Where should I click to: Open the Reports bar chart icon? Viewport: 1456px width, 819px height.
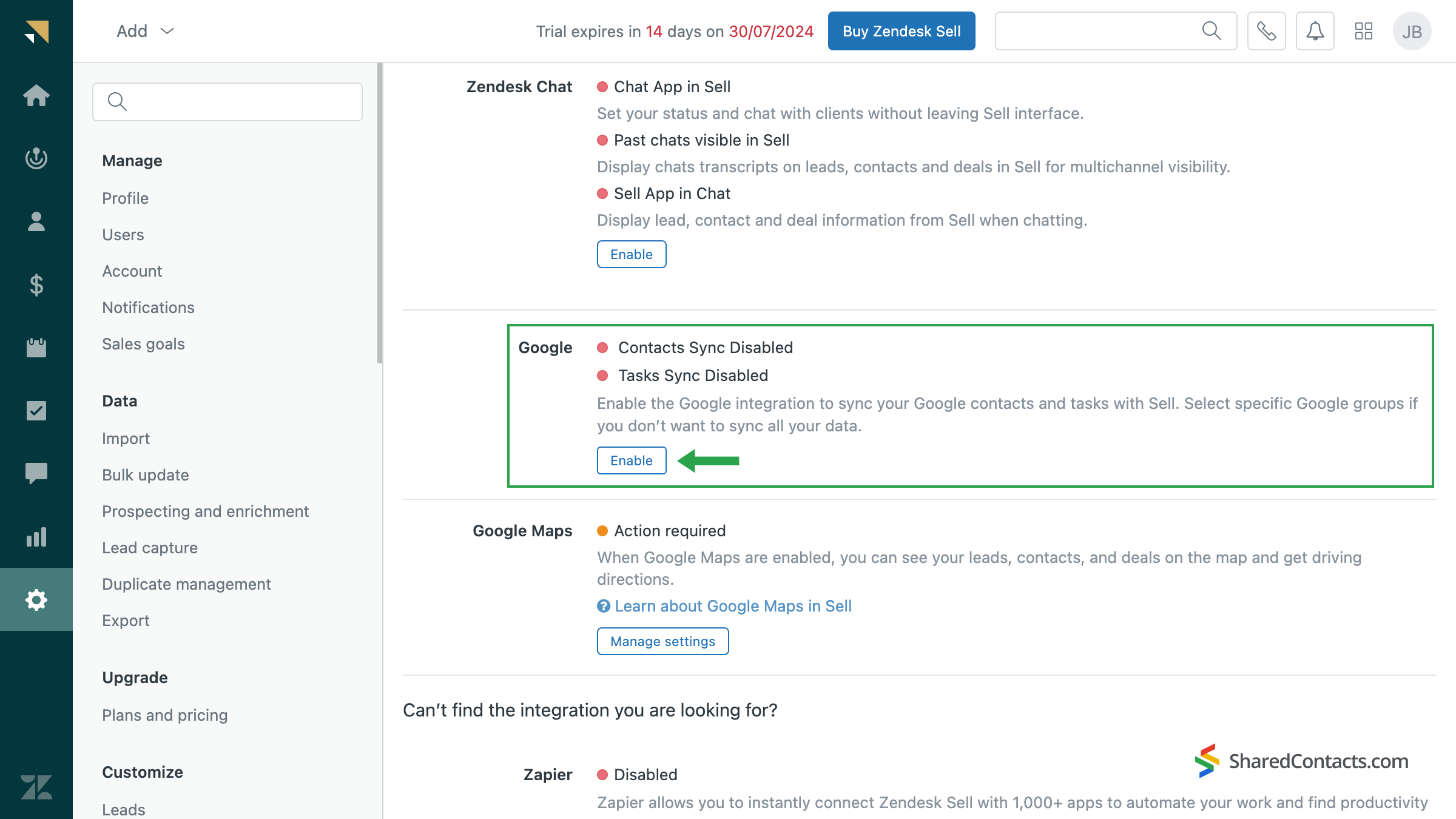(x=36, y=537)
